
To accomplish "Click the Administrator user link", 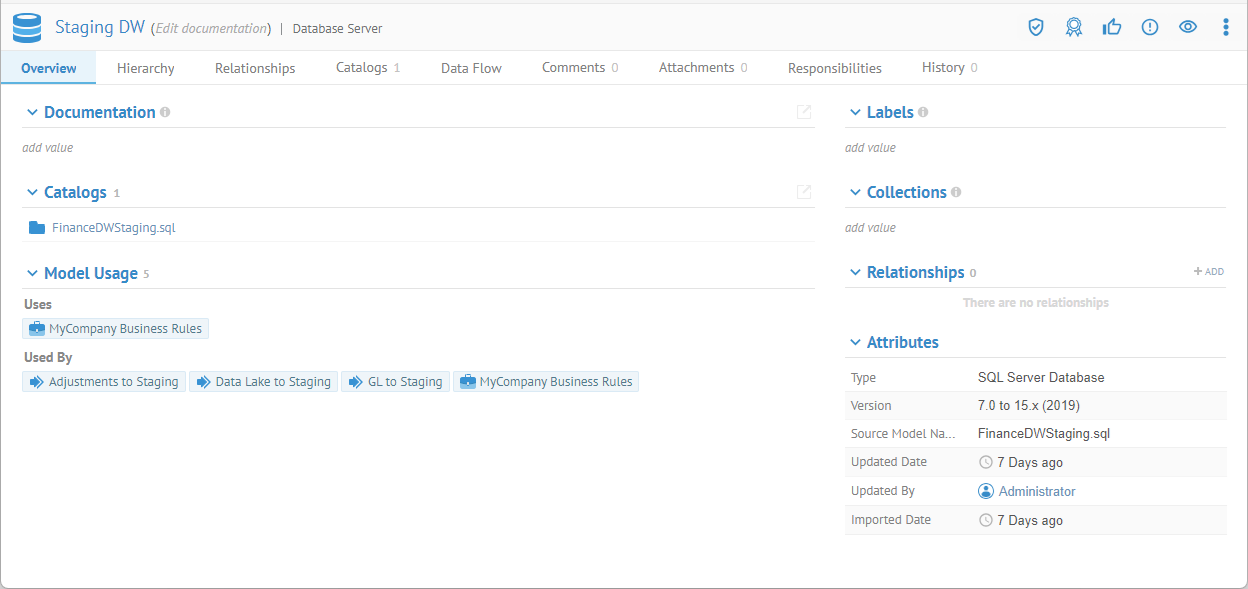I will point(1037,491).
